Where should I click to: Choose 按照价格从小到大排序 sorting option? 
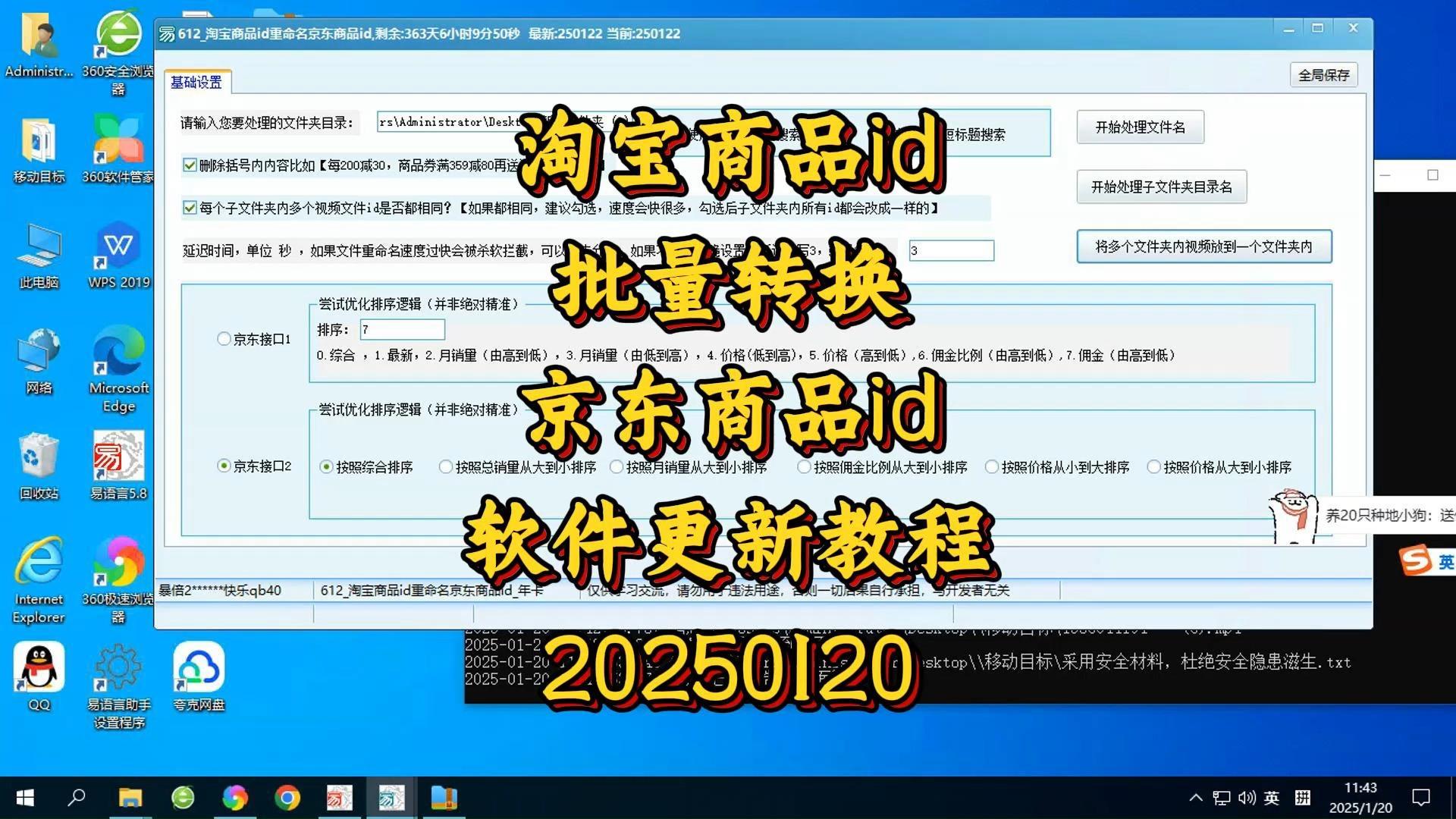990,467
